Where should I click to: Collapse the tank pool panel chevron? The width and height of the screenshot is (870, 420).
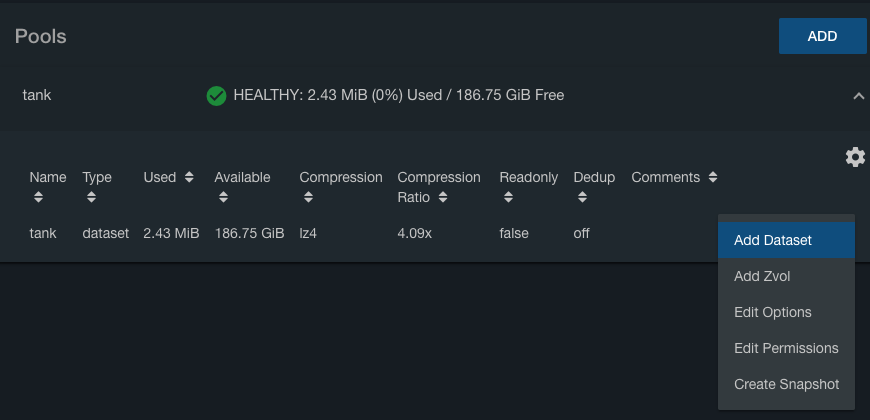858,96
